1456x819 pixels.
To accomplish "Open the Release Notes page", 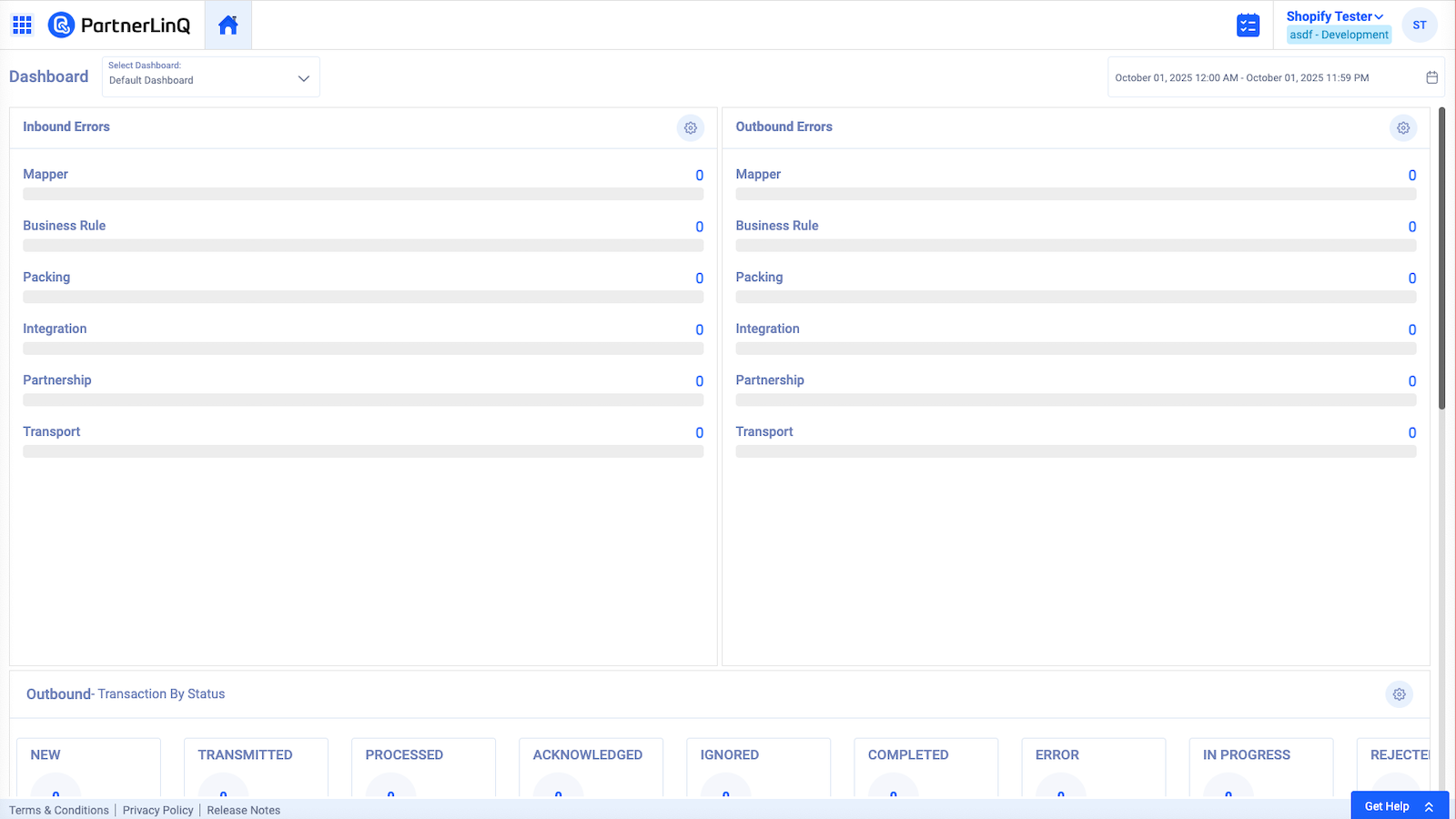I will tap(243, 810).
